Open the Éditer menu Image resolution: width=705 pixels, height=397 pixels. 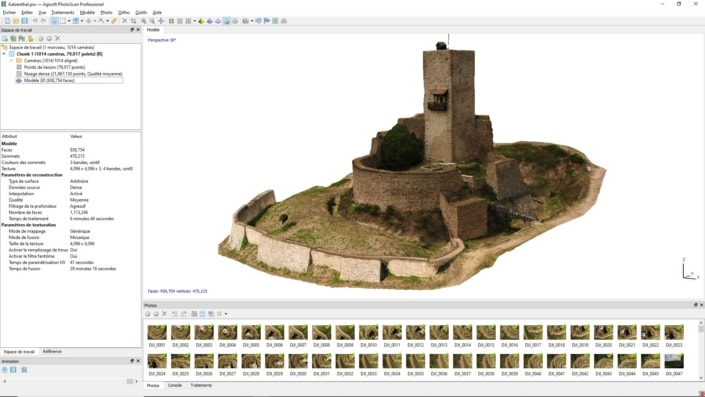pos(27,12)
